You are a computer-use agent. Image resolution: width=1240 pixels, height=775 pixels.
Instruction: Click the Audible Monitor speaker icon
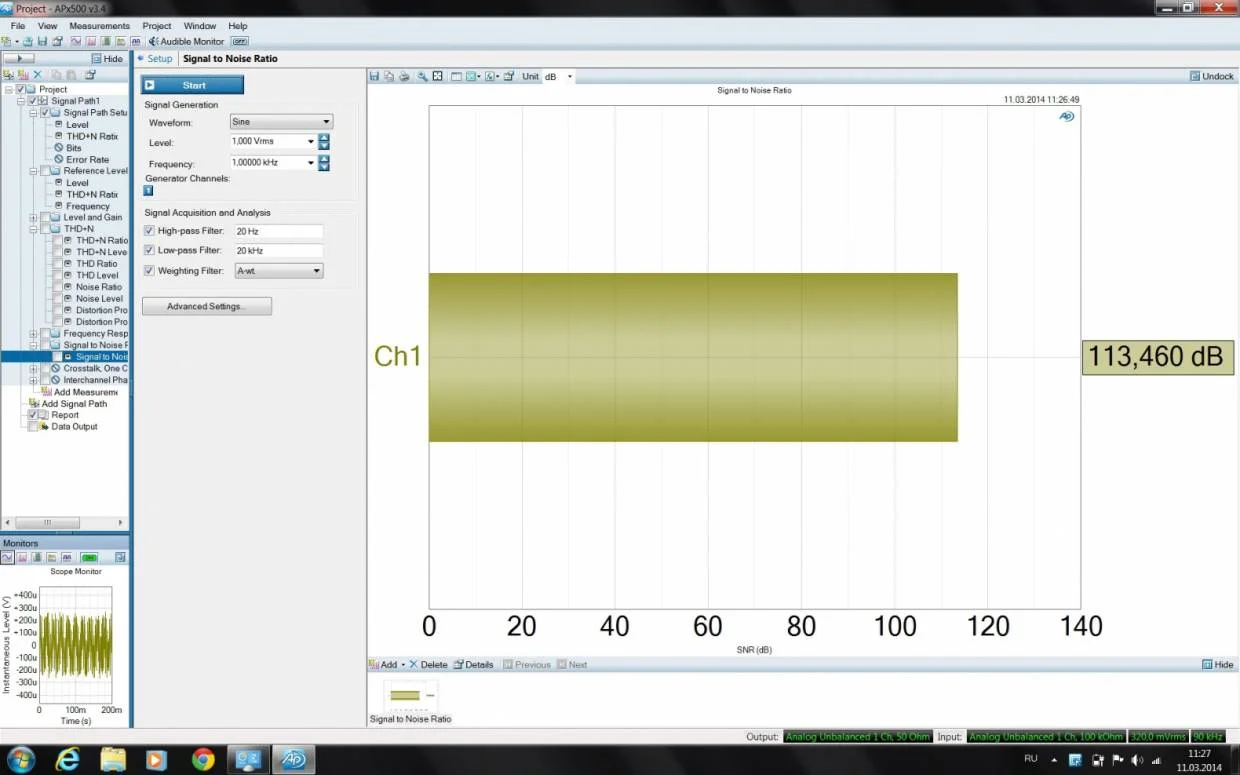click(x=154, y=41)
